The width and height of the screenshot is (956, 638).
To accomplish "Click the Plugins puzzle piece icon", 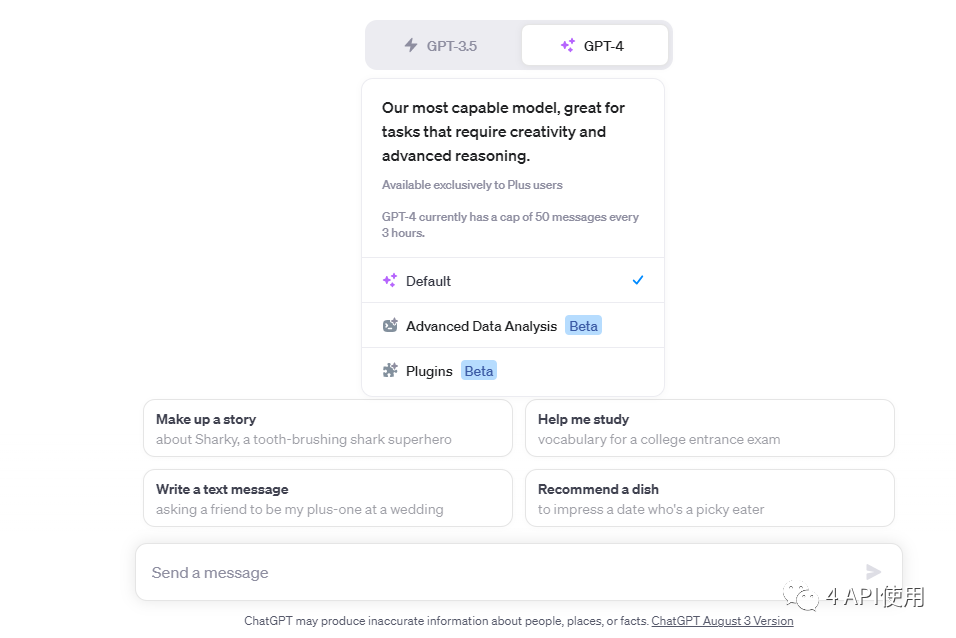I will tap(390, 371).
